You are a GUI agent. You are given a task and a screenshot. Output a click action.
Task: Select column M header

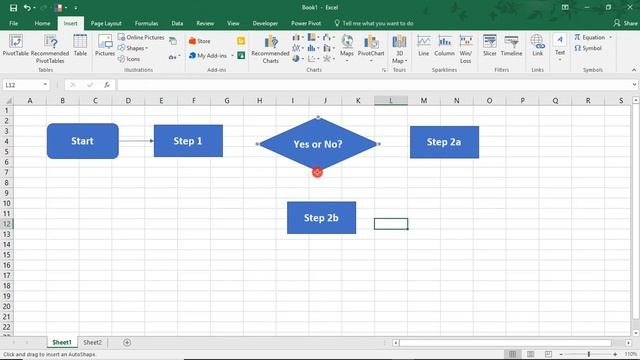(x=424, y=100)
